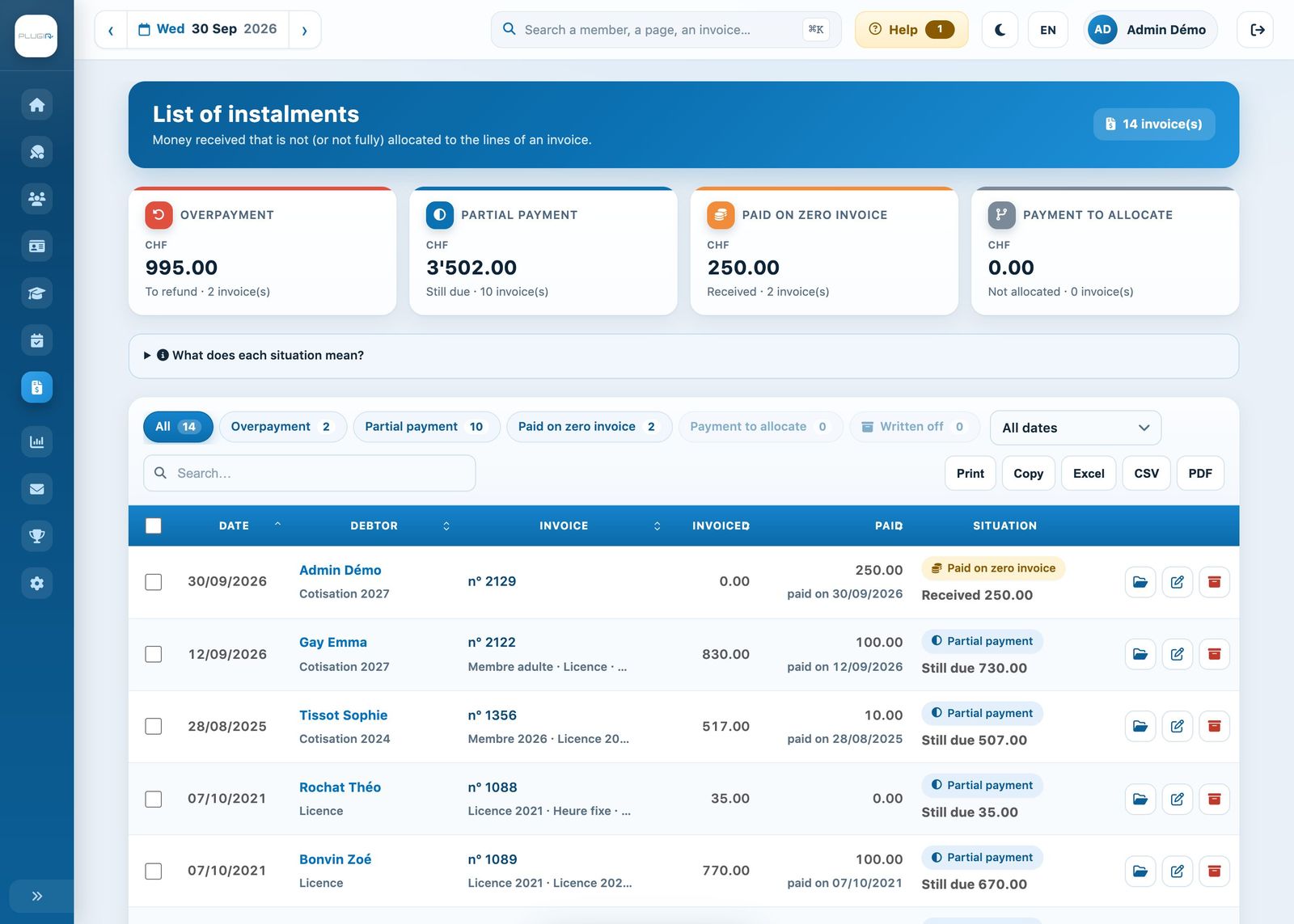Screen dimensions: 1294x924
Task: Edit the Tissot Sophie instalment row
Action: [1177, 727]
